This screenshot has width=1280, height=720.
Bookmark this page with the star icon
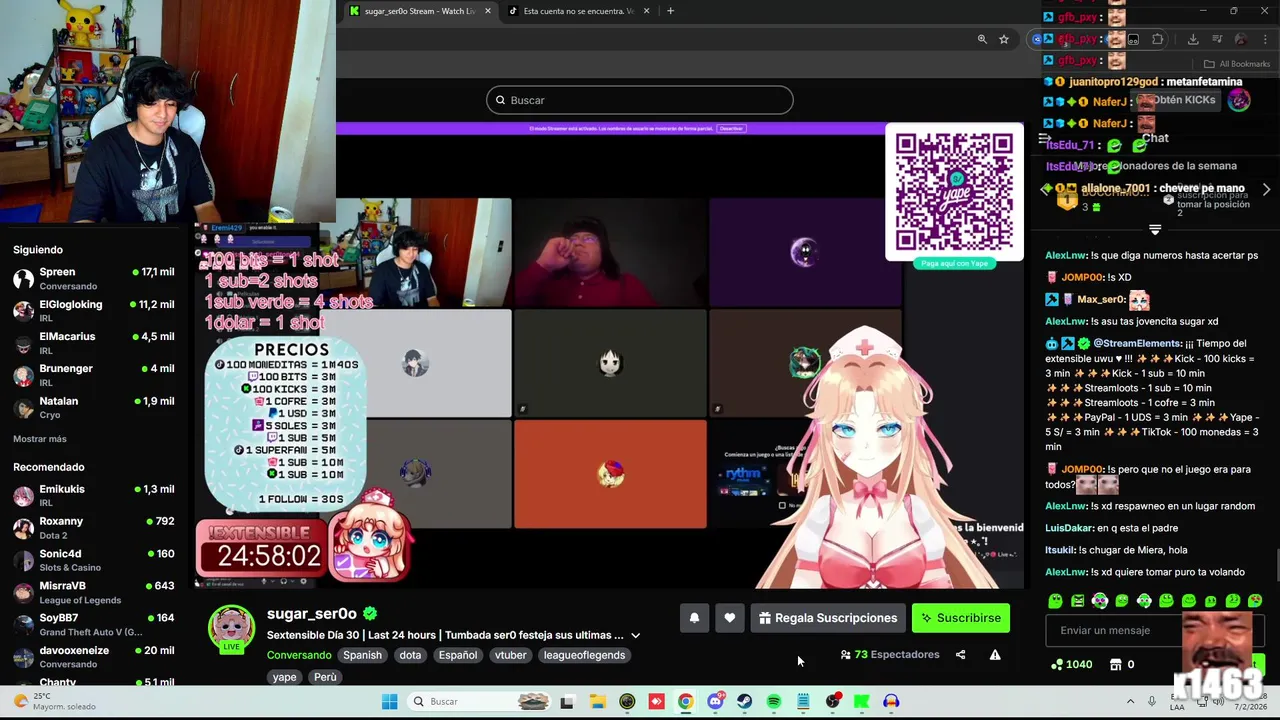[x=1004, y=39]
